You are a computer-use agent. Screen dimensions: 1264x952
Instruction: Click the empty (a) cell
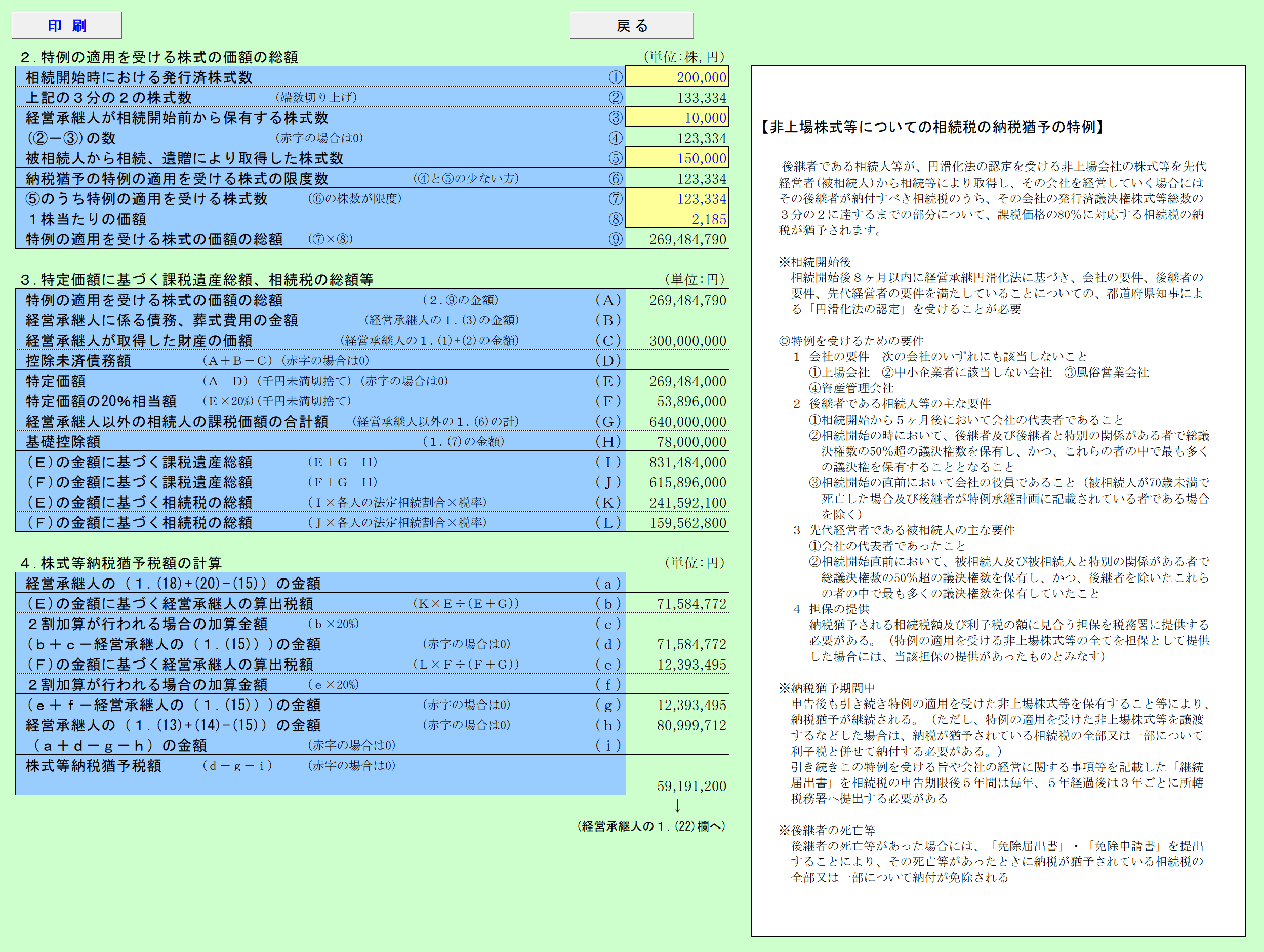677,584
